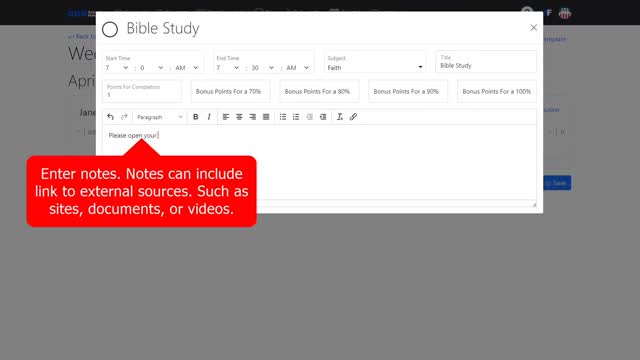The height and width of the screenshot is (360, 640).
Task: Click the Title field containing Bible Study
Action: click(486, 62)
